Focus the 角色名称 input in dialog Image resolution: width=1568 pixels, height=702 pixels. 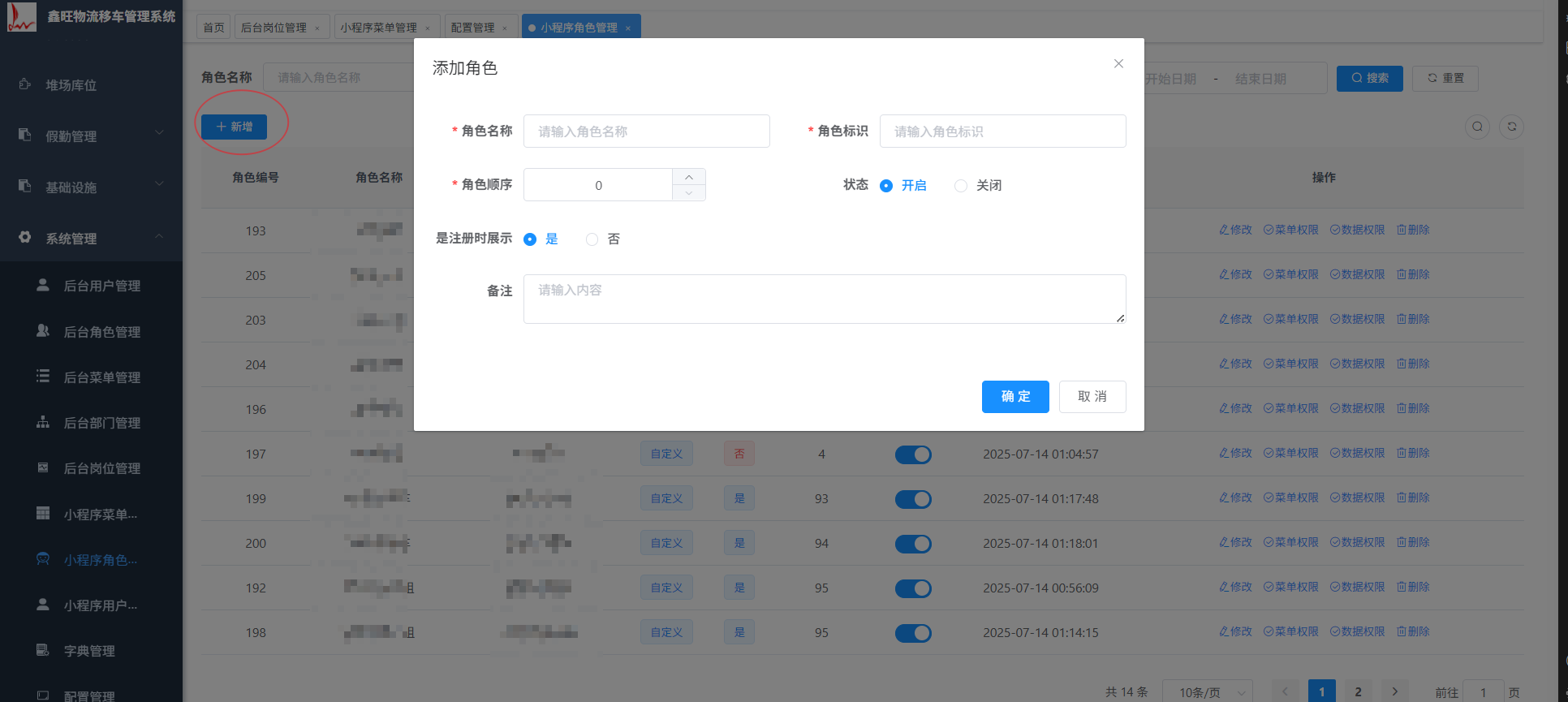tap(647, 131)
